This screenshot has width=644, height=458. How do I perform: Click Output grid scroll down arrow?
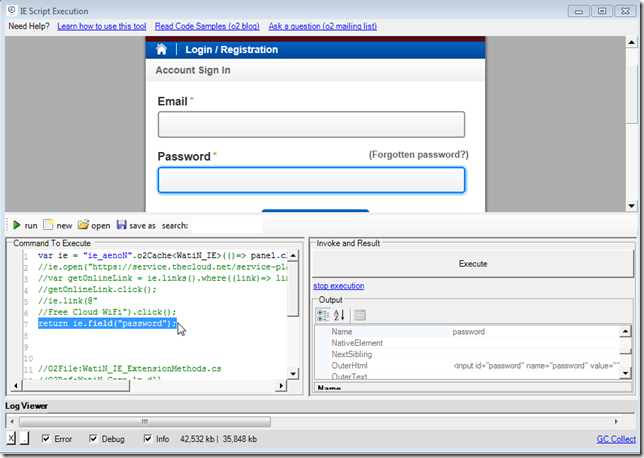(x=625, y=373)
